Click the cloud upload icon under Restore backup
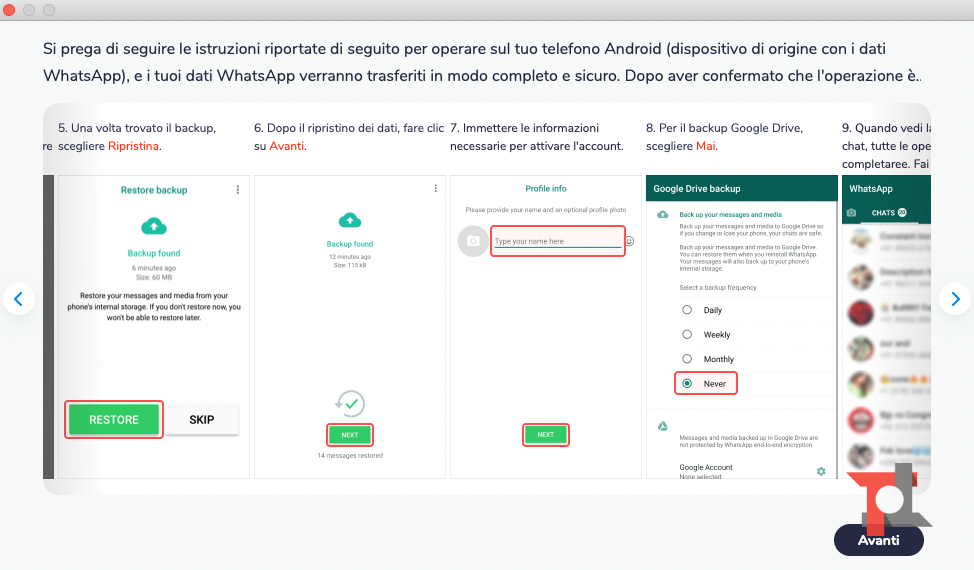974x570 pixels. 154,227
